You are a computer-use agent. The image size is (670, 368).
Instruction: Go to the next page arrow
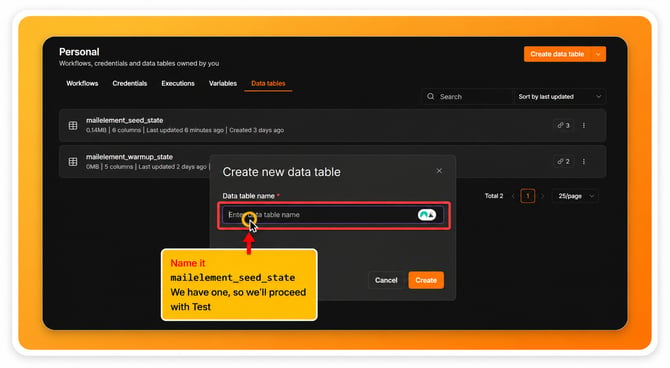(543, 196)
